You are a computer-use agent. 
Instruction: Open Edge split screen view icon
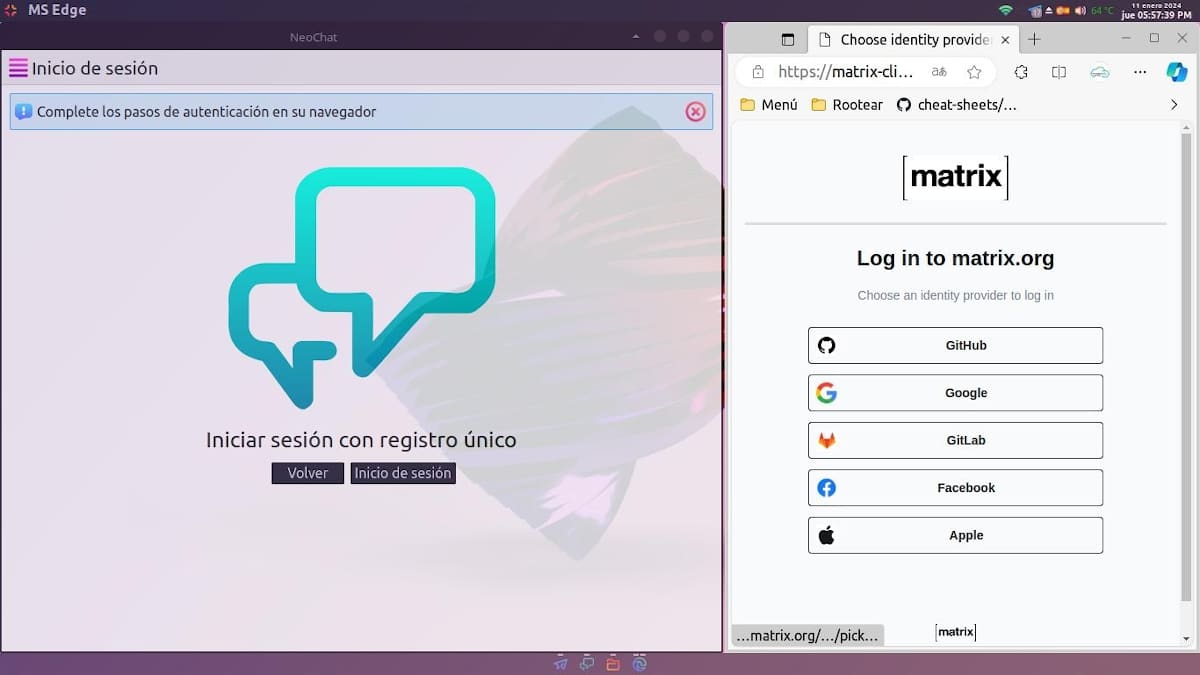click(1059, 72)
